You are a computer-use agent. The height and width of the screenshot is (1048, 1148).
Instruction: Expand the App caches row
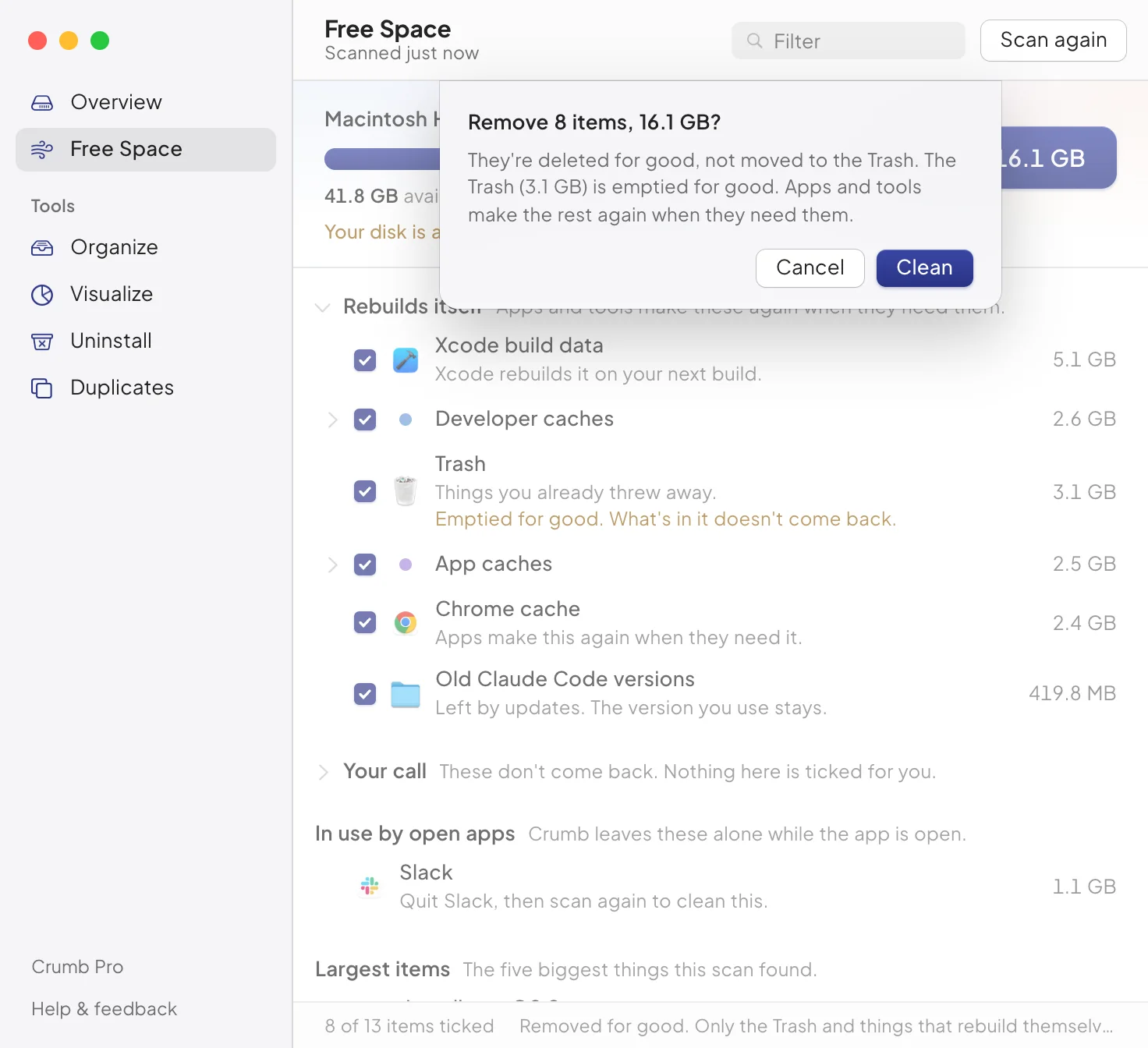[332, 565]
